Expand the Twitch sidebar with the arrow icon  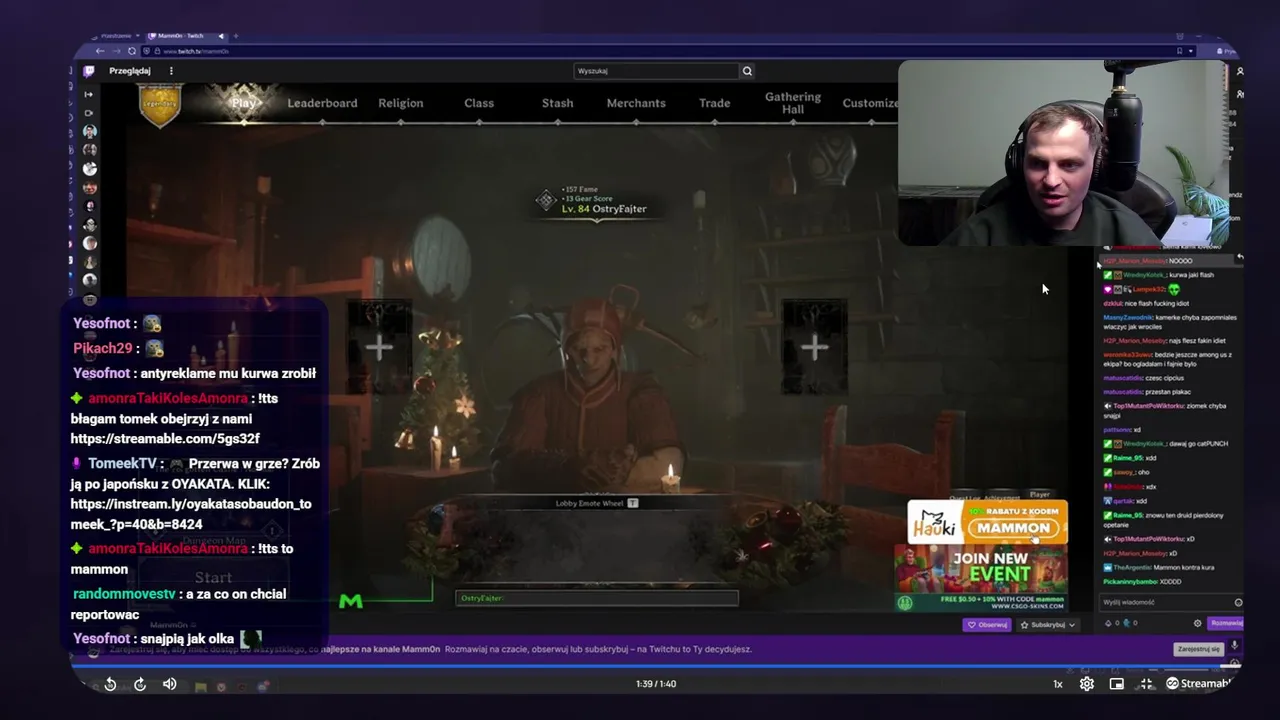coord(89,94)
